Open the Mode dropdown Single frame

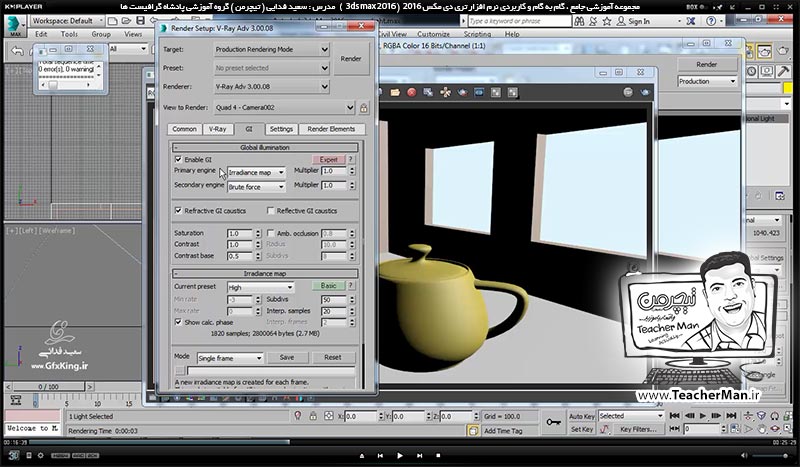click(x=230, y=358)
